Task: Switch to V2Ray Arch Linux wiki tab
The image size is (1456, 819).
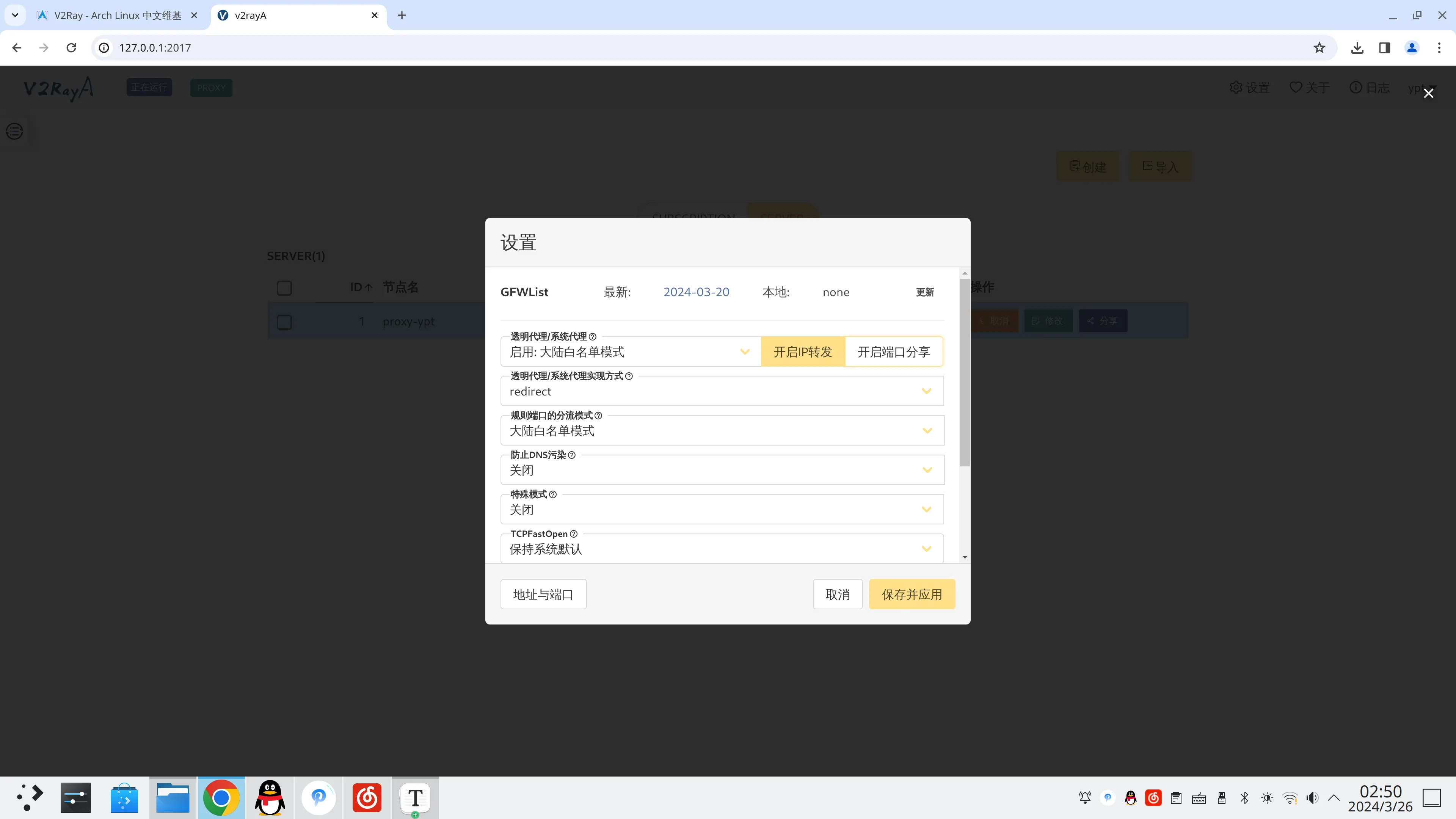Action: tap(117, 15)
